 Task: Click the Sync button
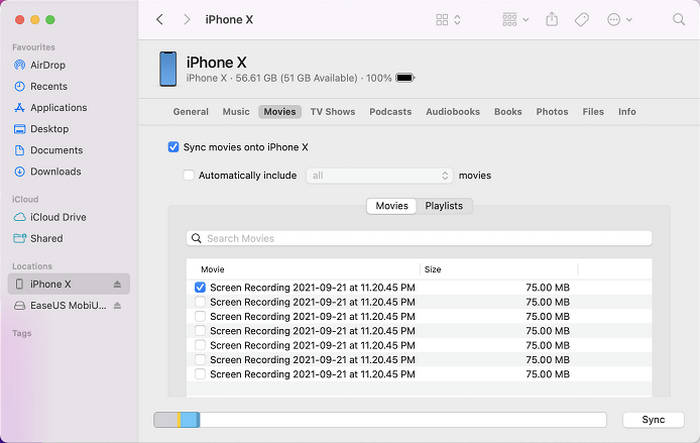[x=653, y=420]
